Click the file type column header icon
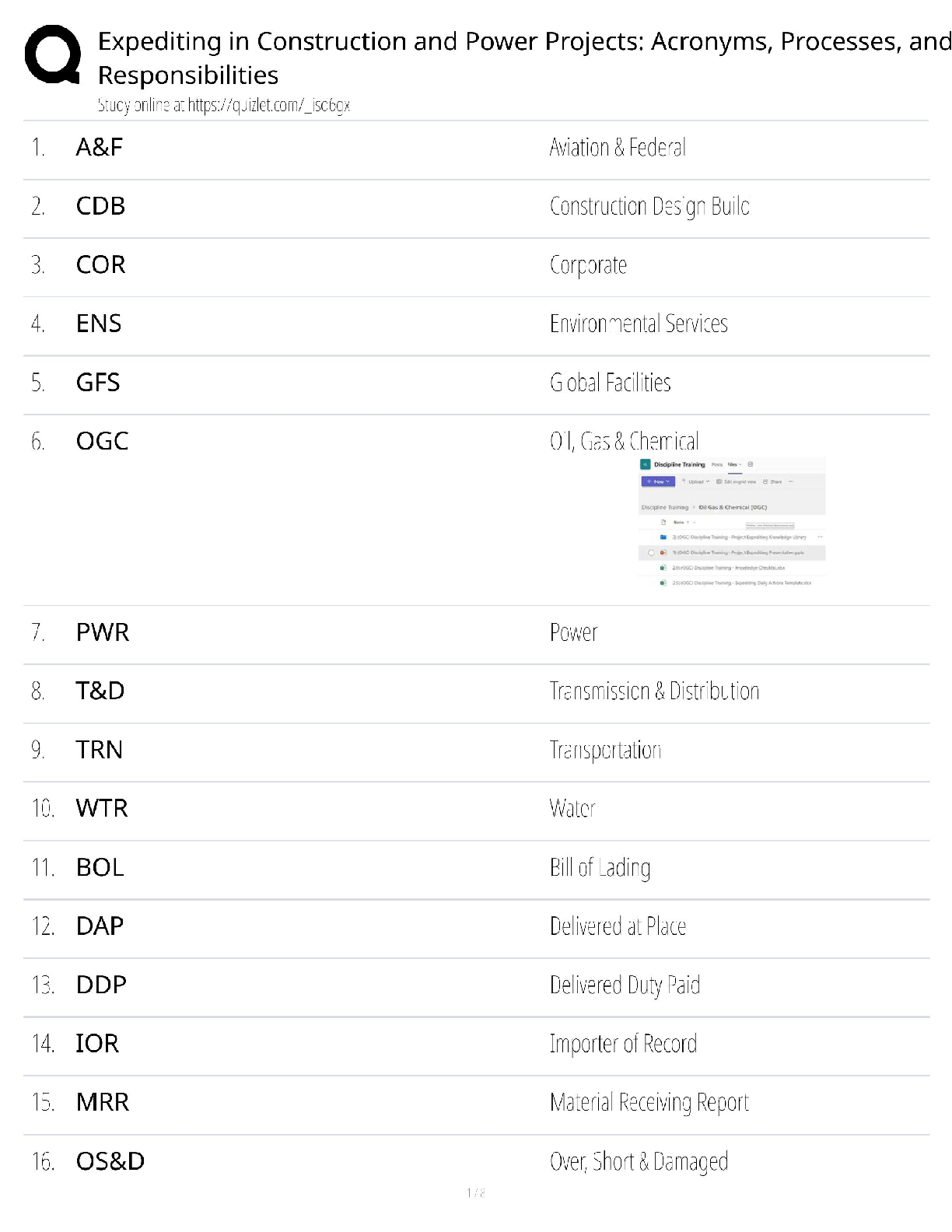This screenshot has height=1232, width=952. coord(663,522)
